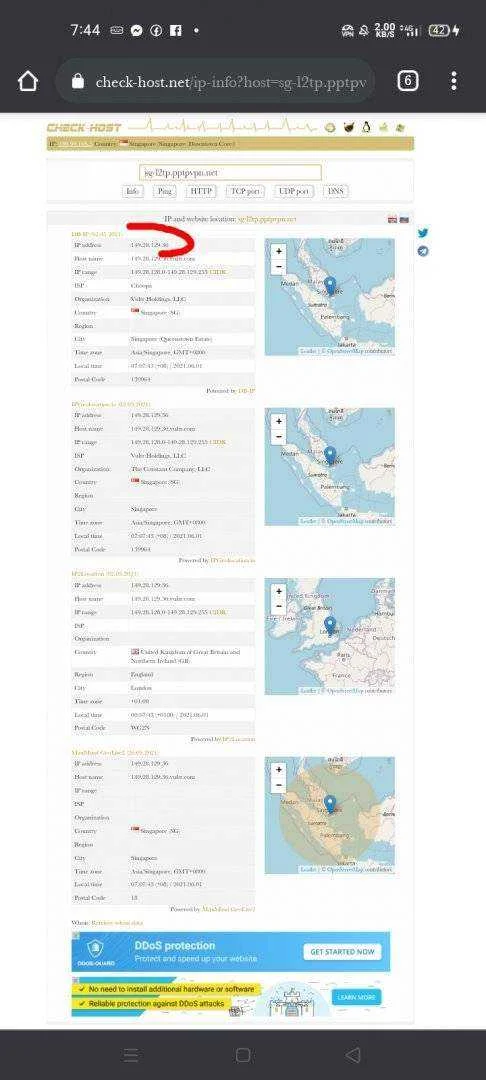Click the location pin on the London map
Image resolution: width=486 pixels, height=1080 pixels.
click(x=330, y=625)
